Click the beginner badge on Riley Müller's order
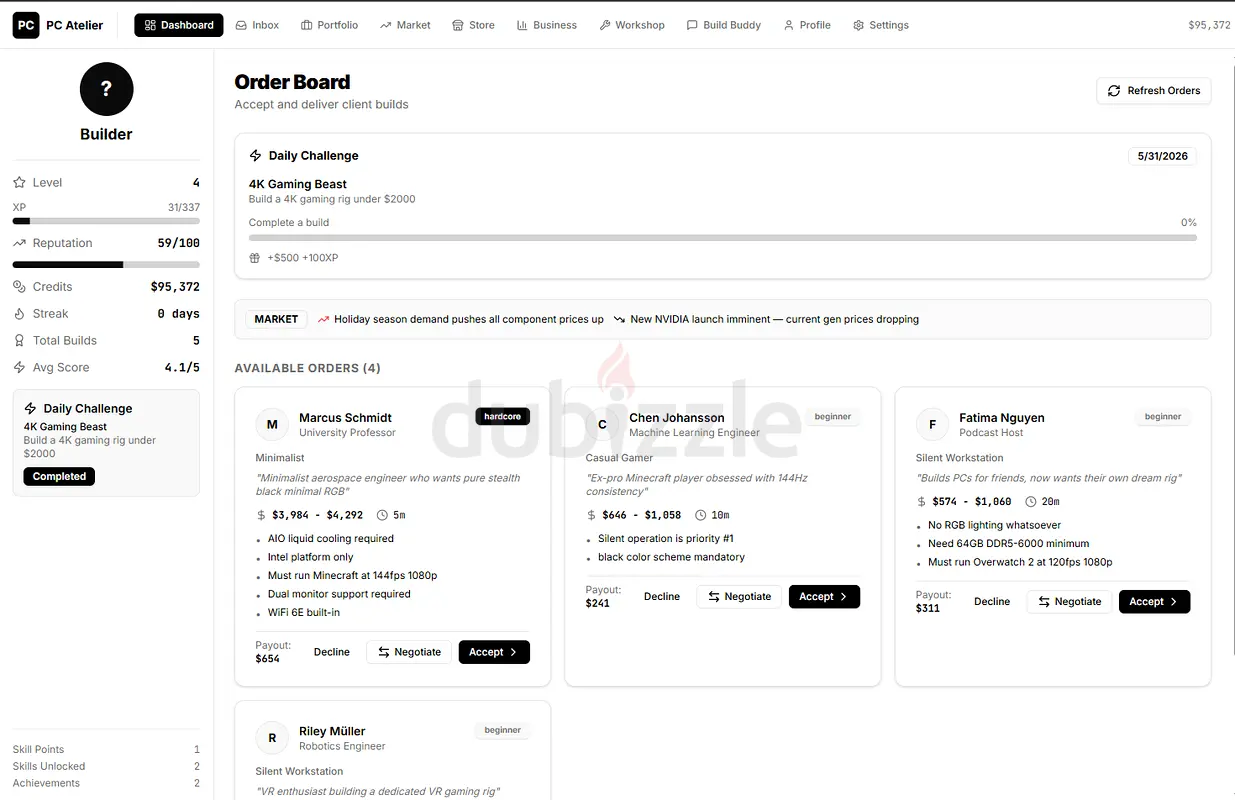The width and height of the screenshot is (1235, 800). click(x=502, y=731)
